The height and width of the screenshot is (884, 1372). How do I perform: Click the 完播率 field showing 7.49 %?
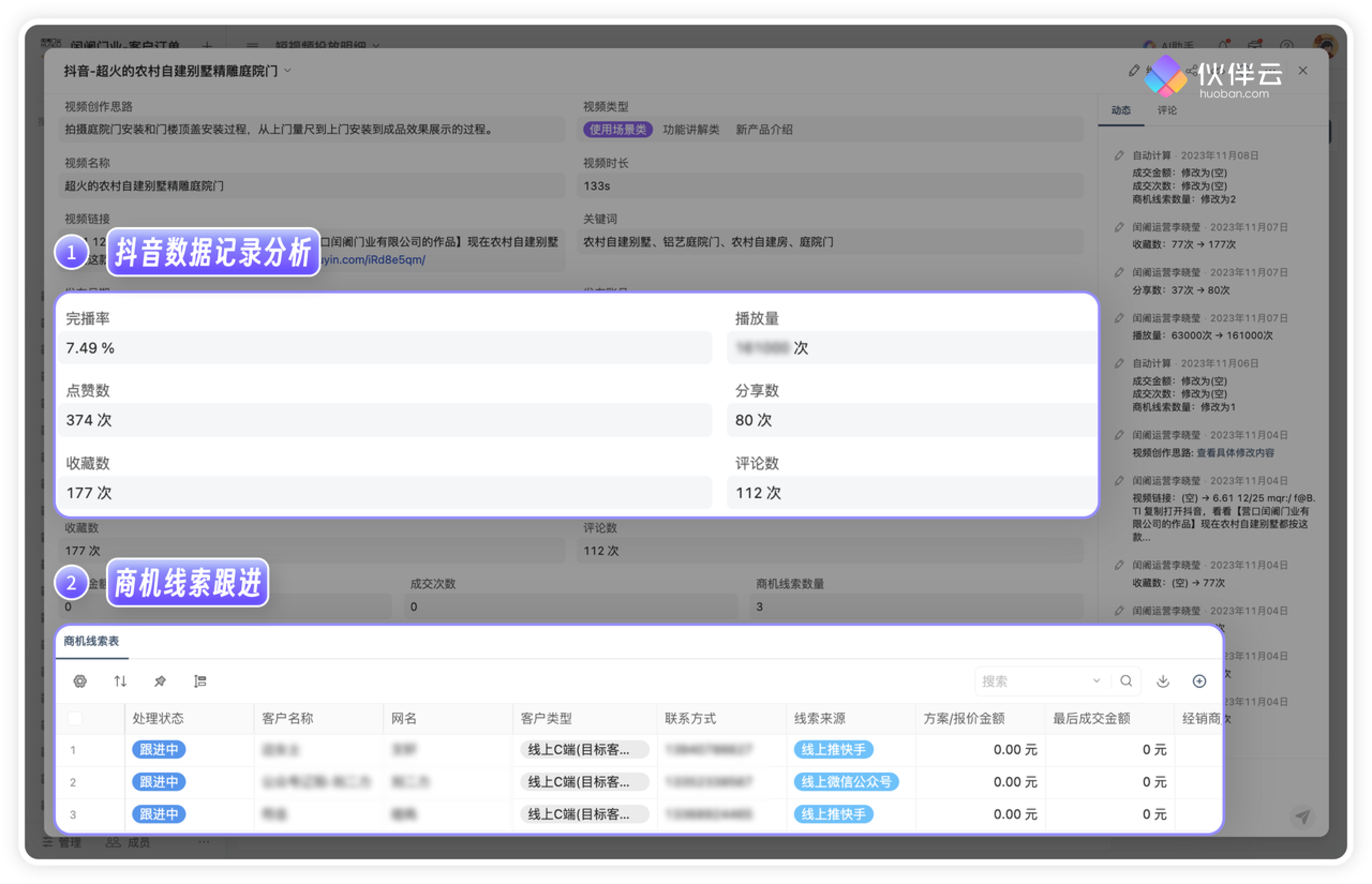click(x=385, y=348)
